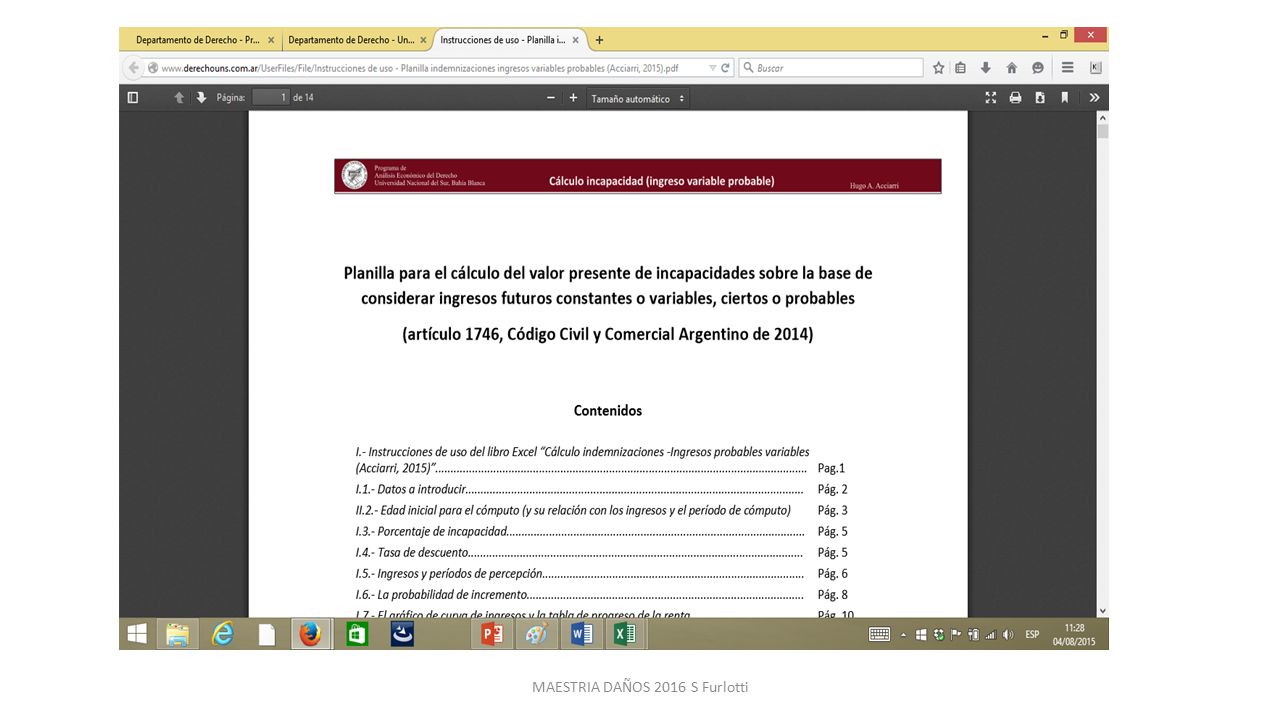Screen dimensions: 1280x720
Task: Show bookmarks list icon
Action: [x=961, y=68]
